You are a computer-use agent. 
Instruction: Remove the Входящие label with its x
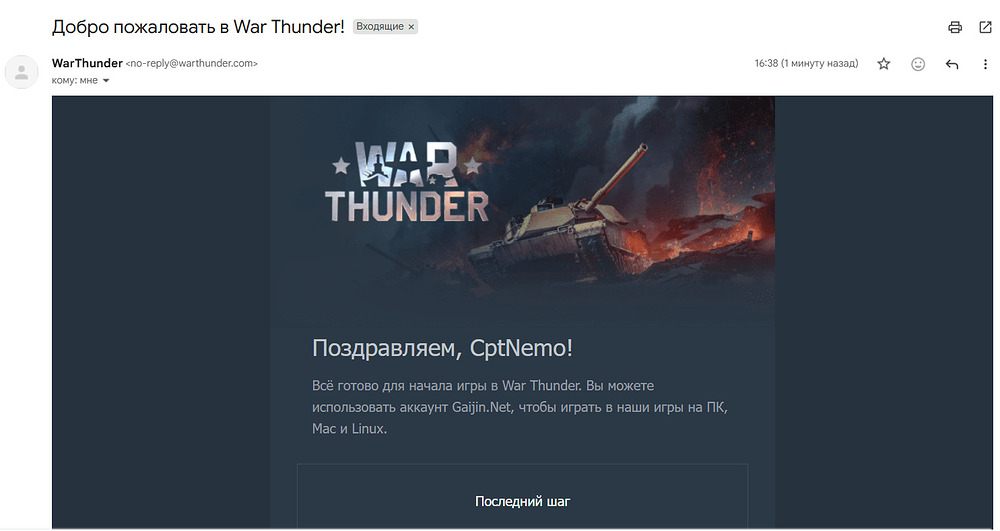411,27
